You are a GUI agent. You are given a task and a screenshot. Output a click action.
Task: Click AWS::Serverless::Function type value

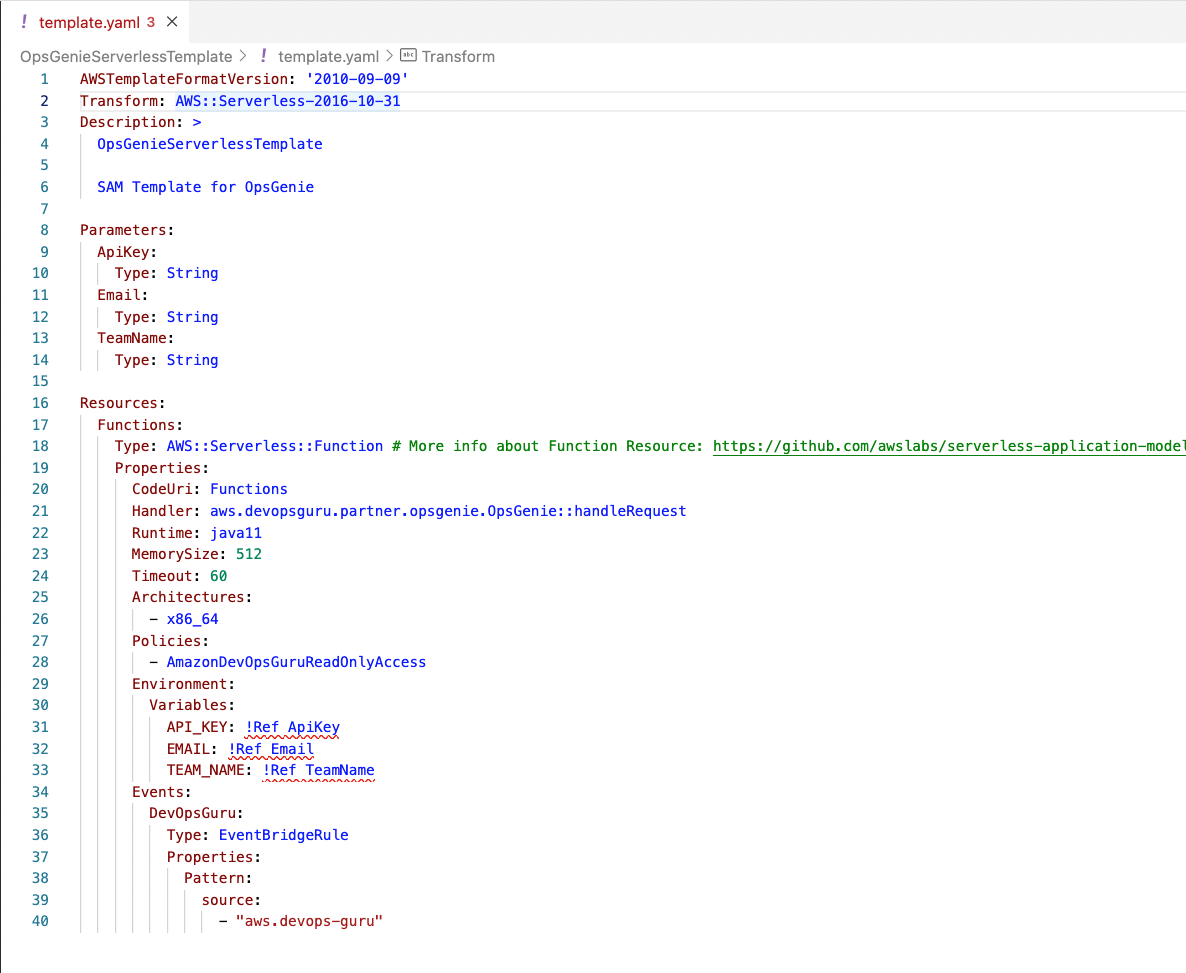(x=275, y=446)
